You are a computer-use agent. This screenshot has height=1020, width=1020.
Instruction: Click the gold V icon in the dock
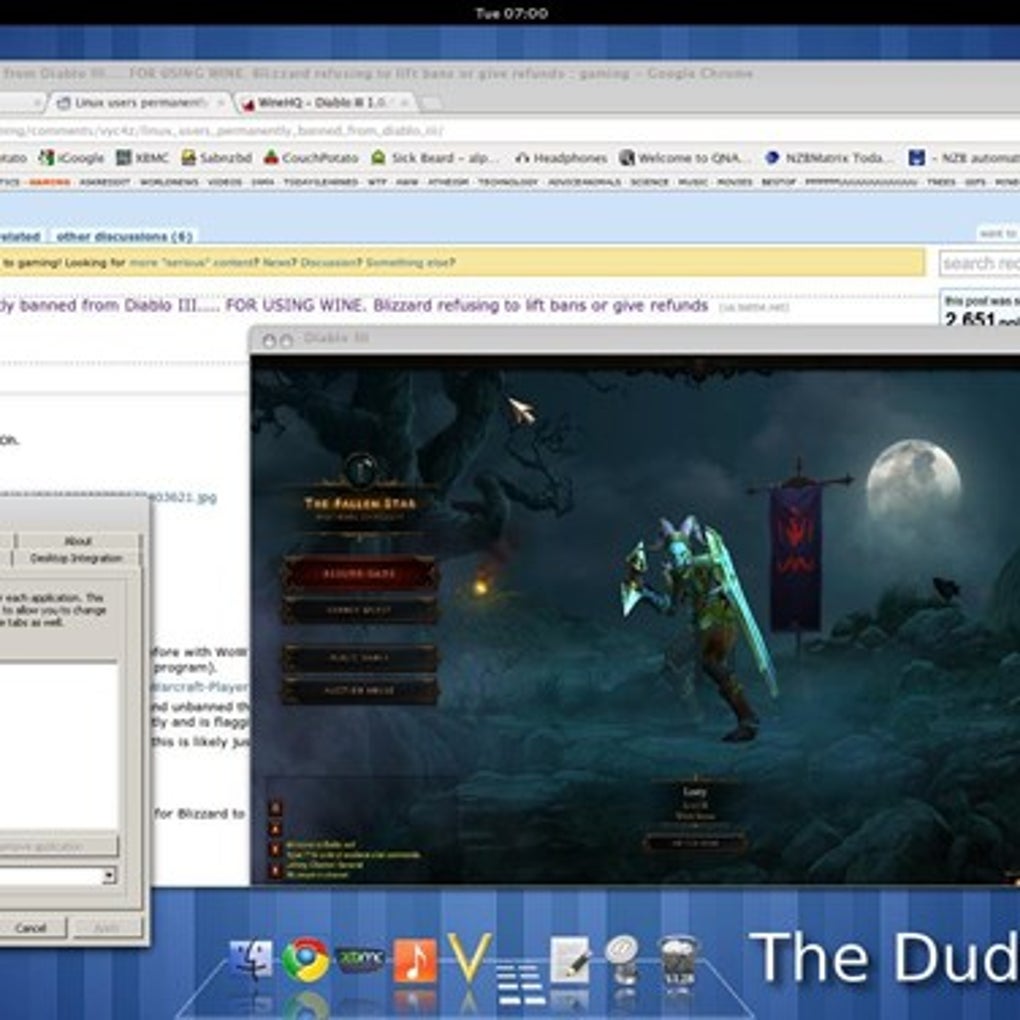[x=468, y=958]
